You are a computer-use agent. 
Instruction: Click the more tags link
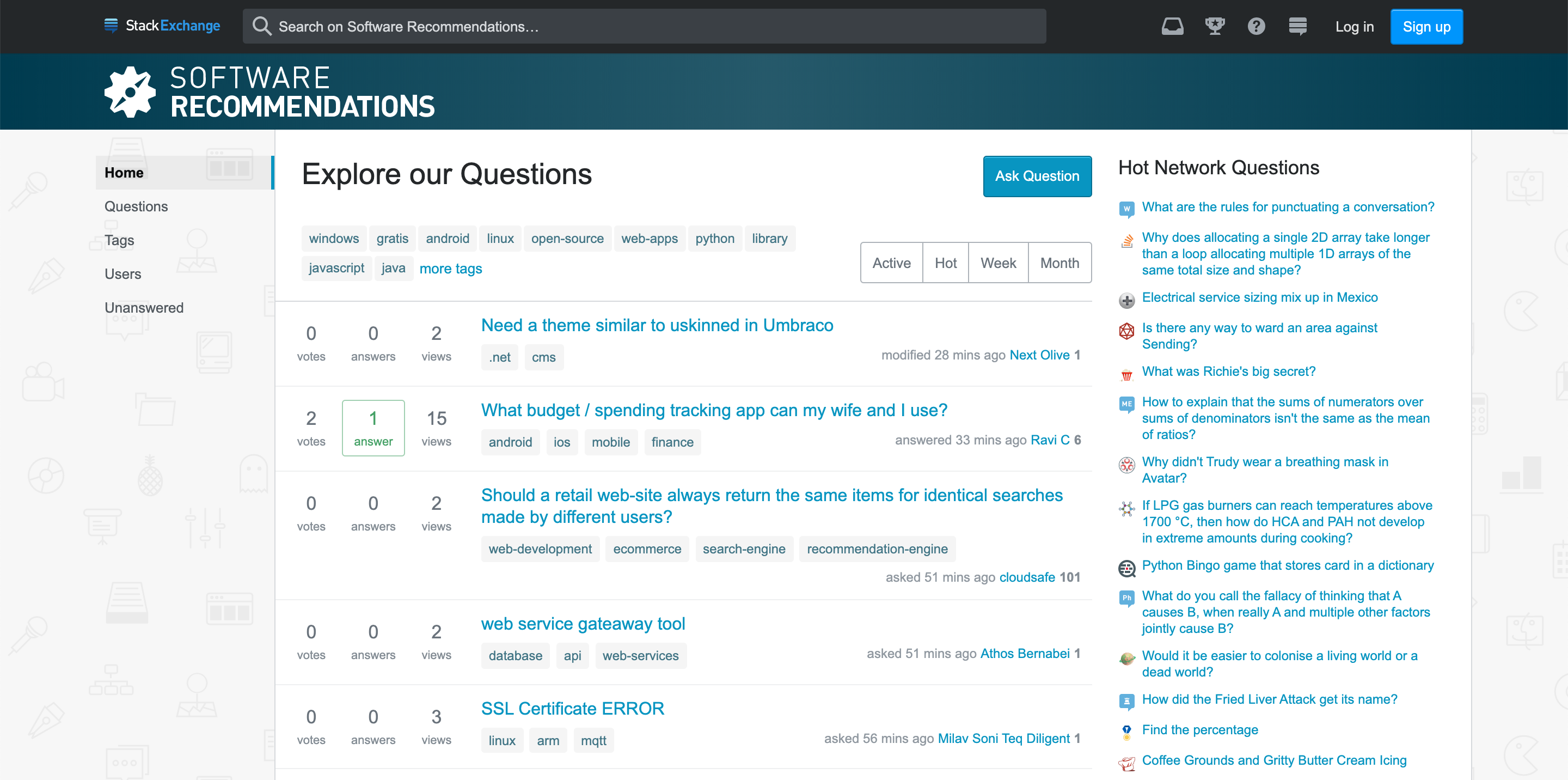[450, 269]
